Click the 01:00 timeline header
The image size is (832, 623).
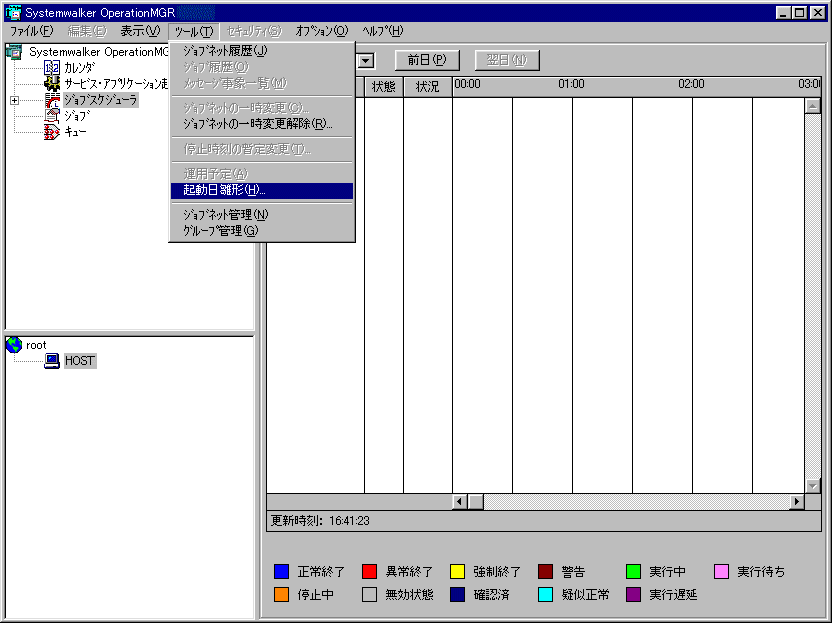coord(571,84)
